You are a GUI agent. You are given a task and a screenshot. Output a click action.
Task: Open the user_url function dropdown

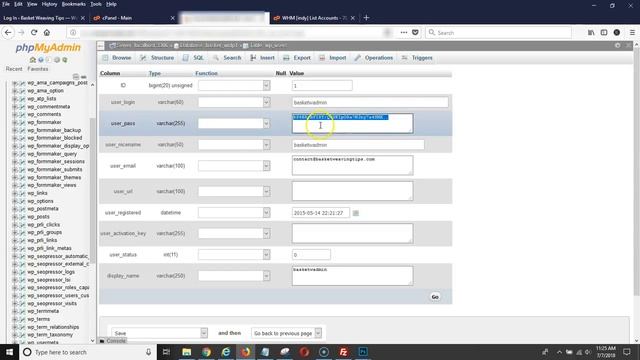(234, 191)
